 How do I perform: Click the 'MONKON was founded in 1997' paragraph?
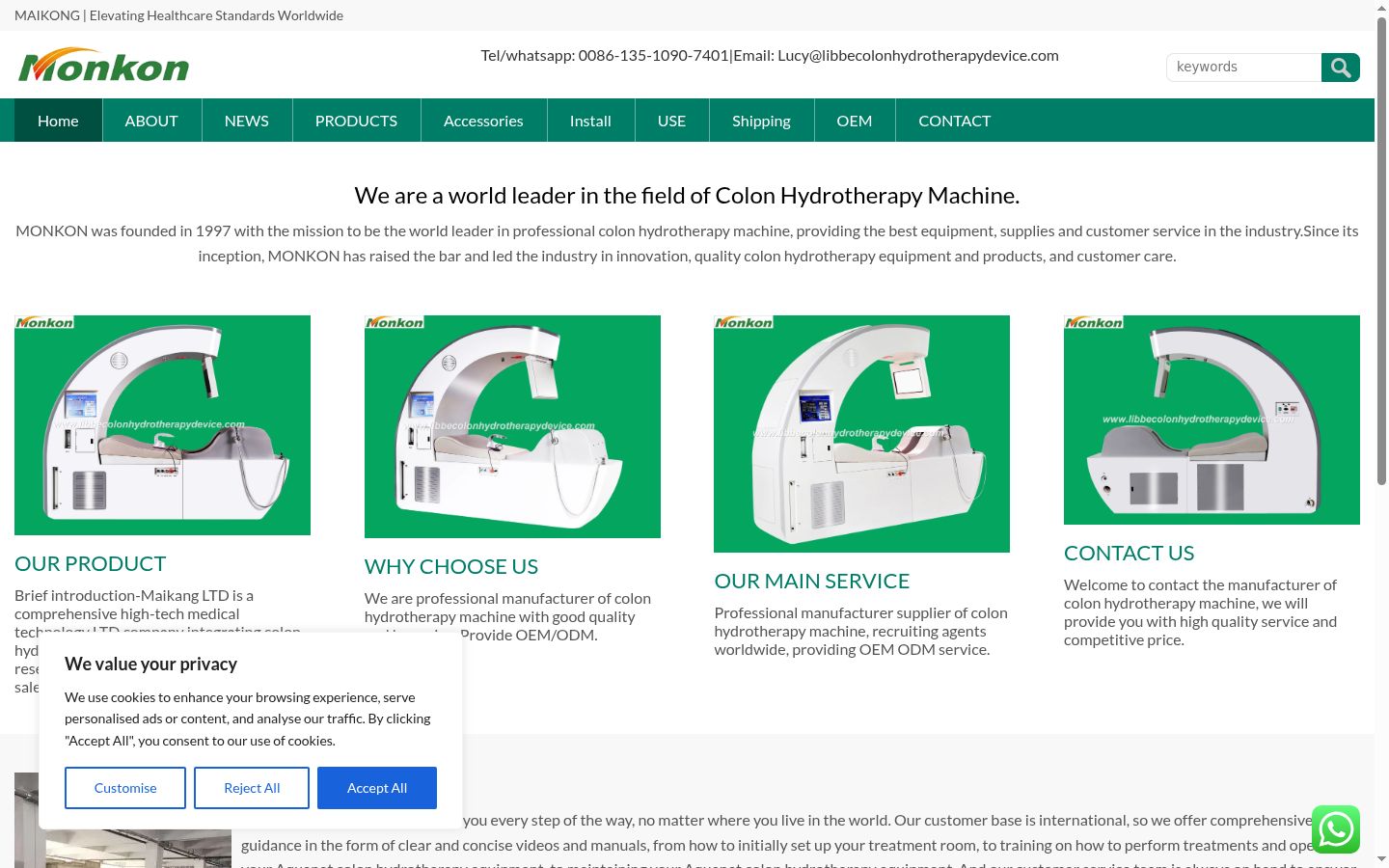(x=687, y=243)
